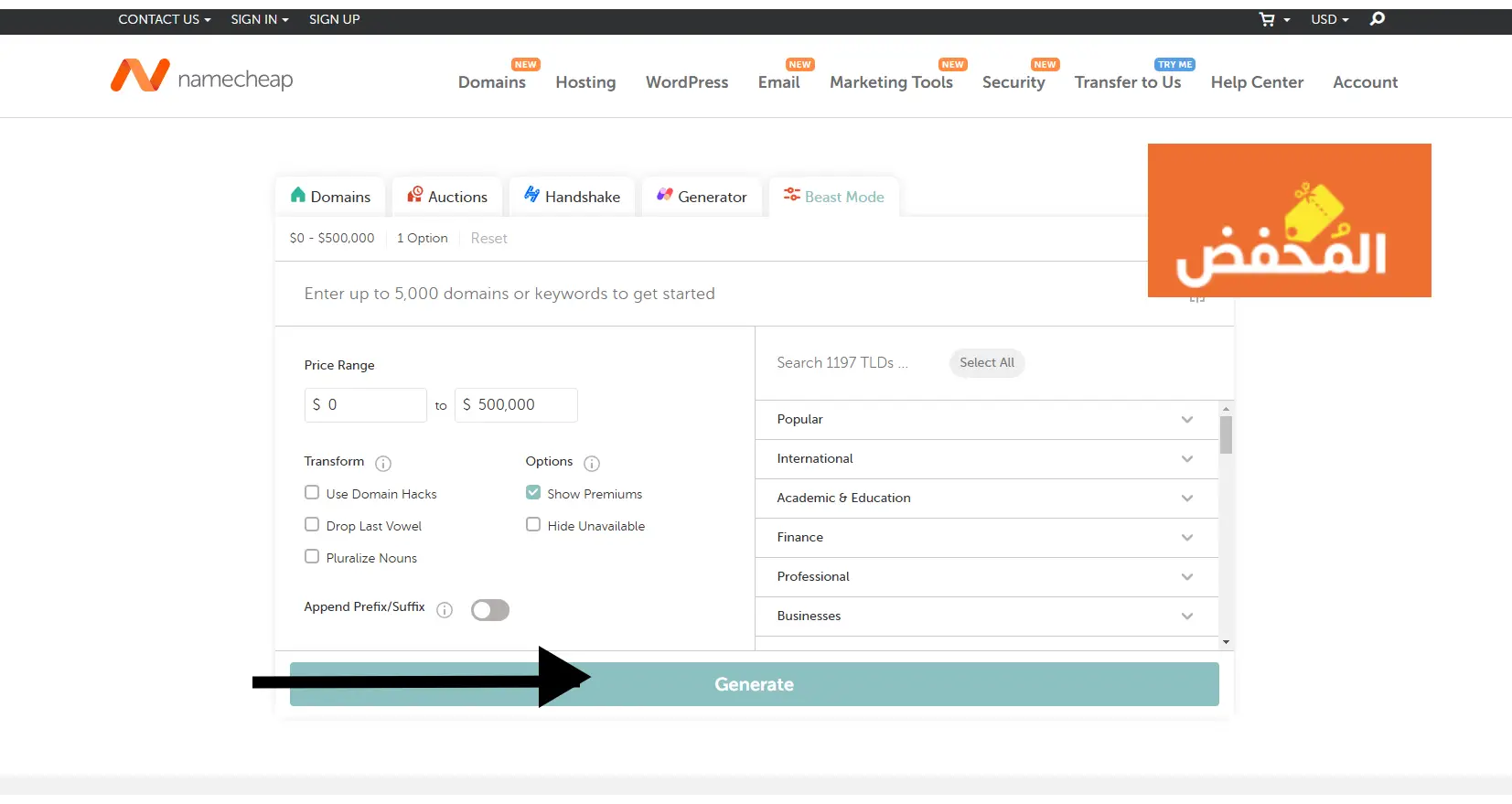Open the Security main menu
Screen dimensions: 1512x804
(x=1013, y=82)
